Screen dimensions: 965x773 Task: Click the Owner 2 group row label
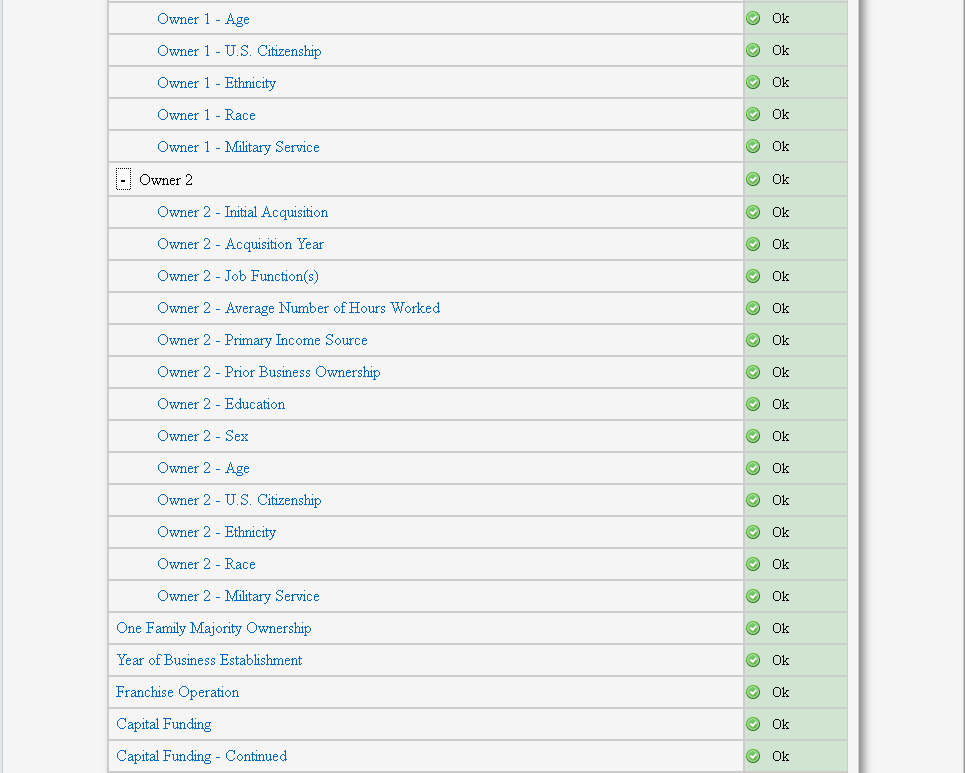tap(166, 180)
